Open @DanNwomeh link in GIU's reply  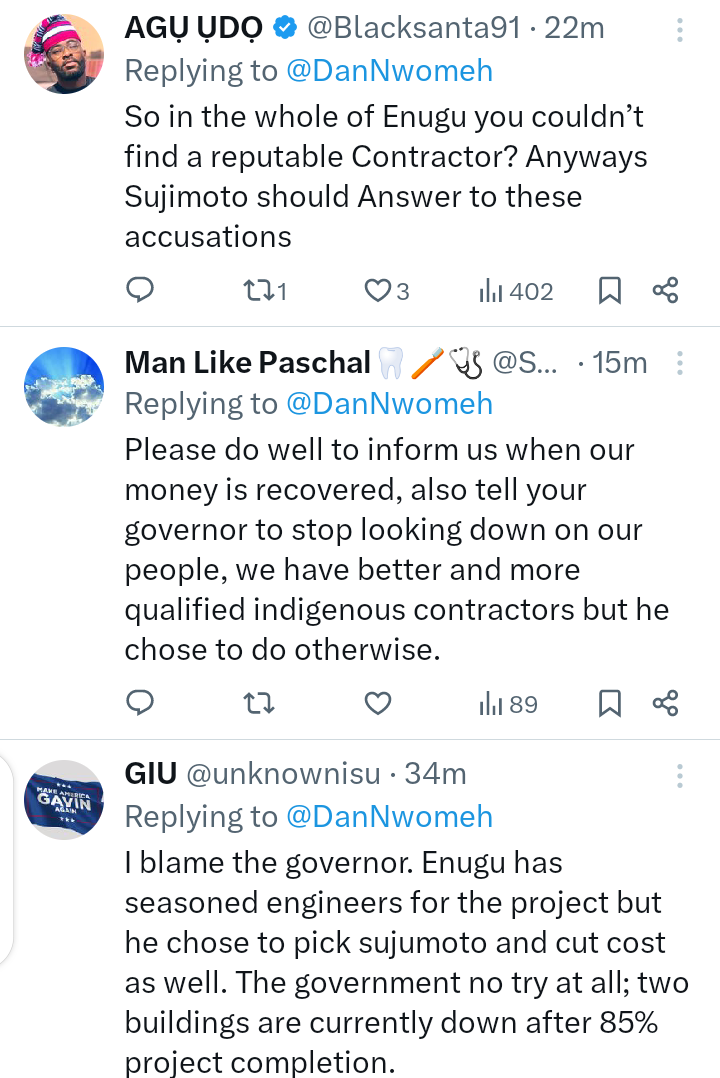point(389,816)
